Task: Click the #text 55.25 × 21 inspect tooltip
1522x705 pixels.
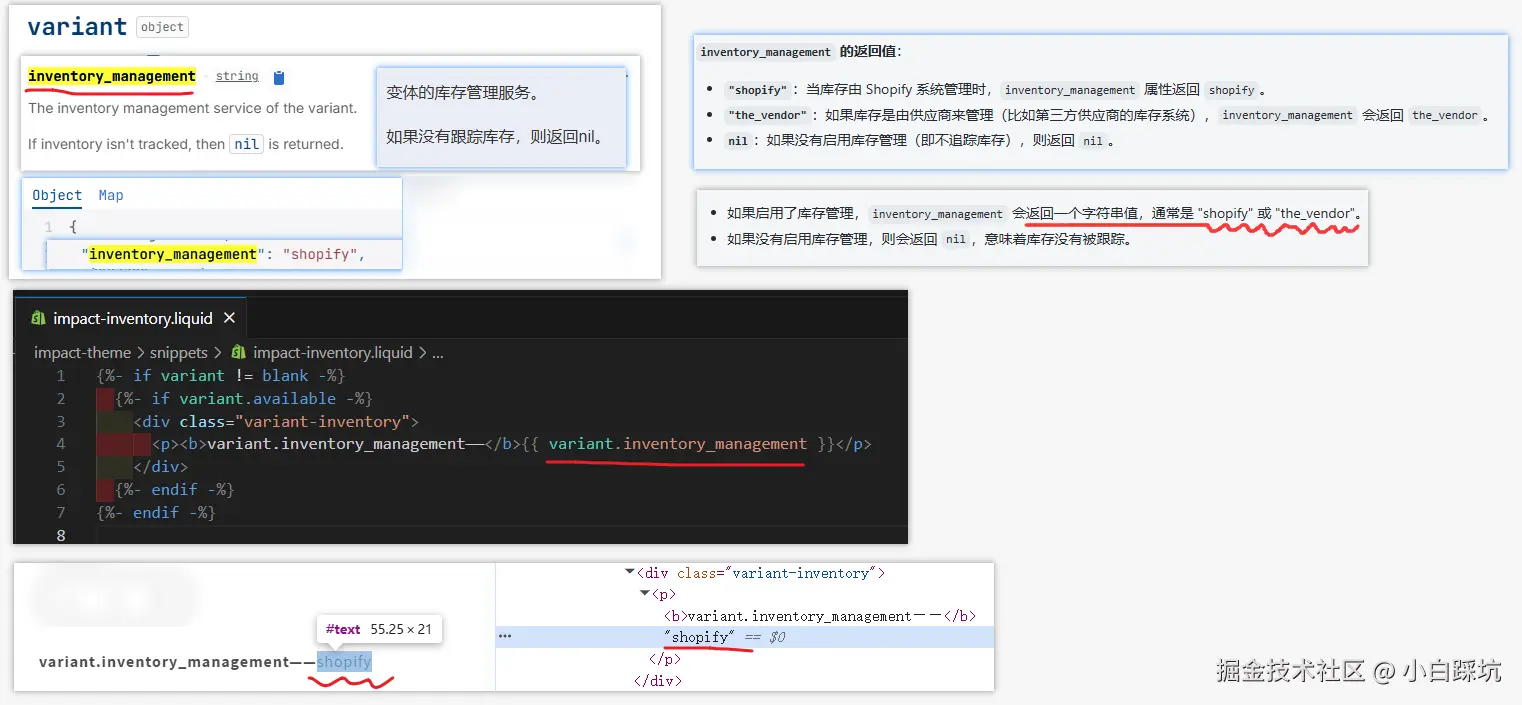Action: pos(379,629)
